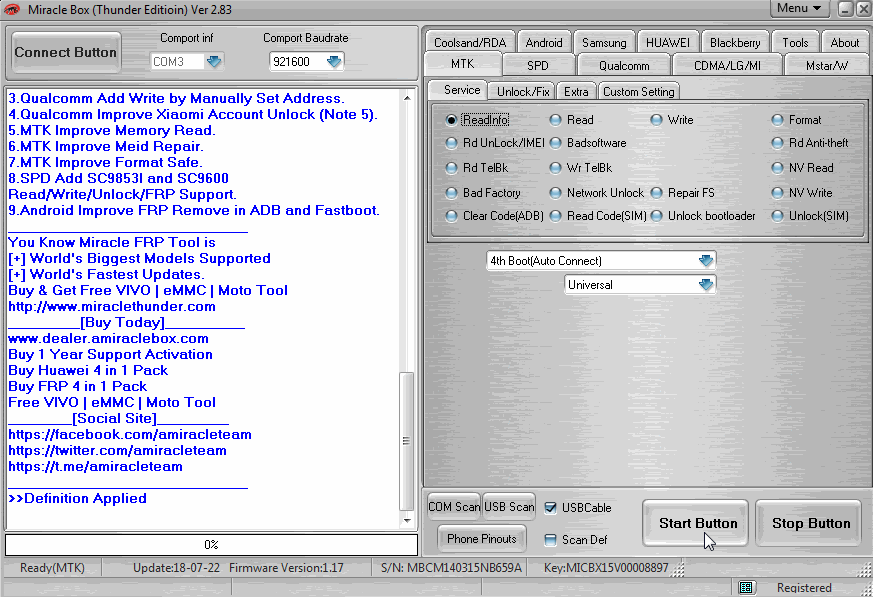Open the Samsung tab
The image size is (873, 597).
pos(604,42)
